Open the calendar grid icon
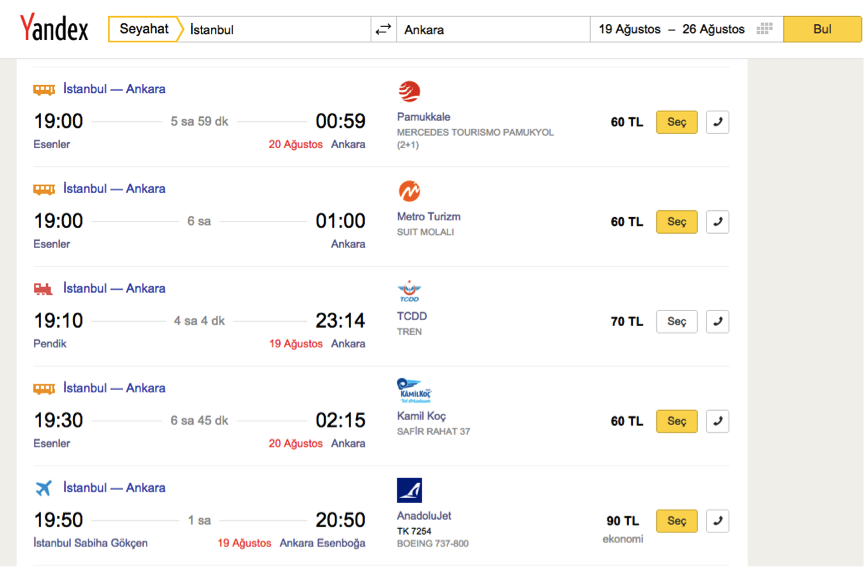This screenshot has height=567, width=864. click(764, 29)
